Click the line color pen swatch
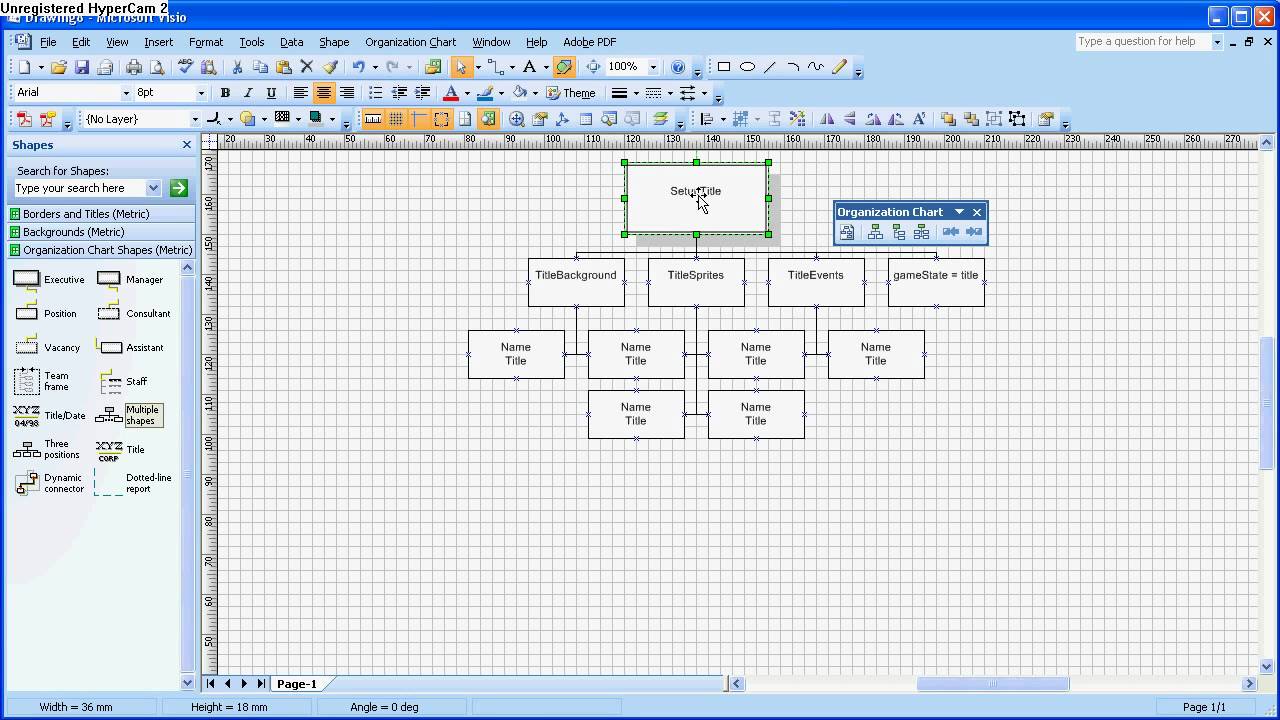The image size is (1280, 720). click(485, 93)
